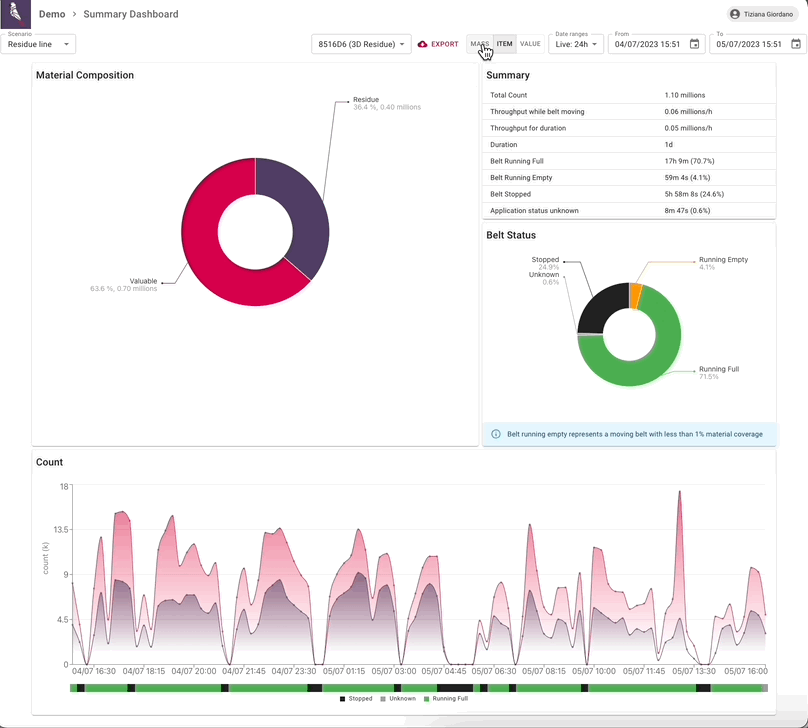The height and width of the screenshot is (728, 808).
Task: Click the EXPORT button label
Action: (445, 44)
